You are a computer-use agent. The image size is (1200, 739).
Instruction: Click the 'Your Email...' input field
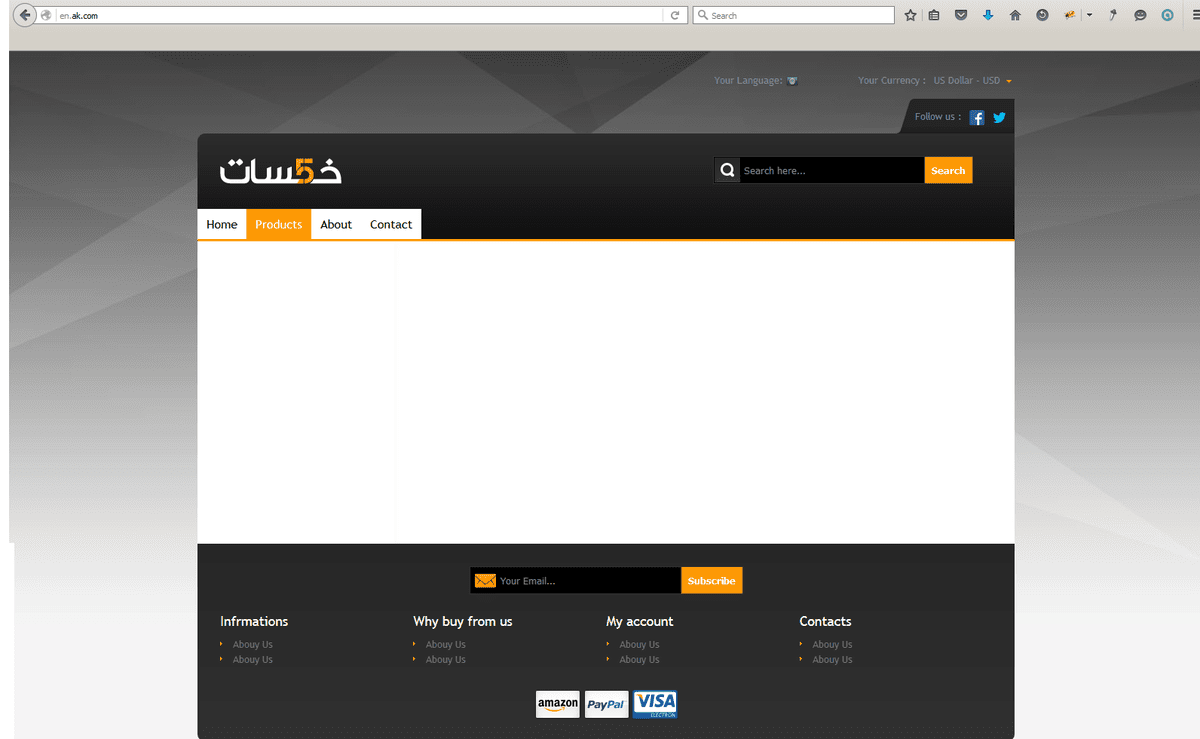pyautogui.click(x=589, y=580)
